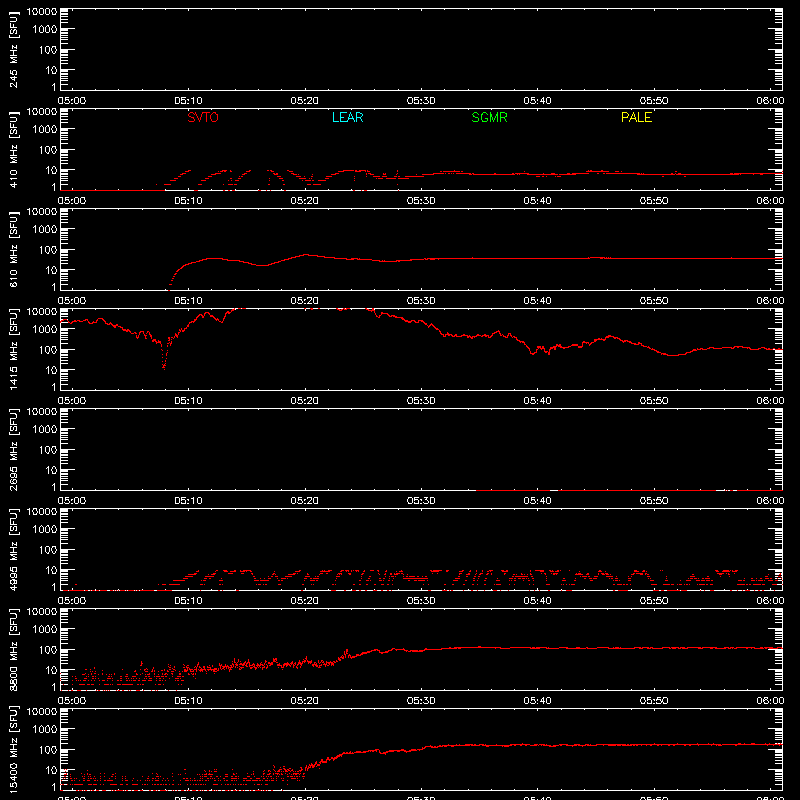Click the 410 MHz [SFU] axis title

pos(14,149)
